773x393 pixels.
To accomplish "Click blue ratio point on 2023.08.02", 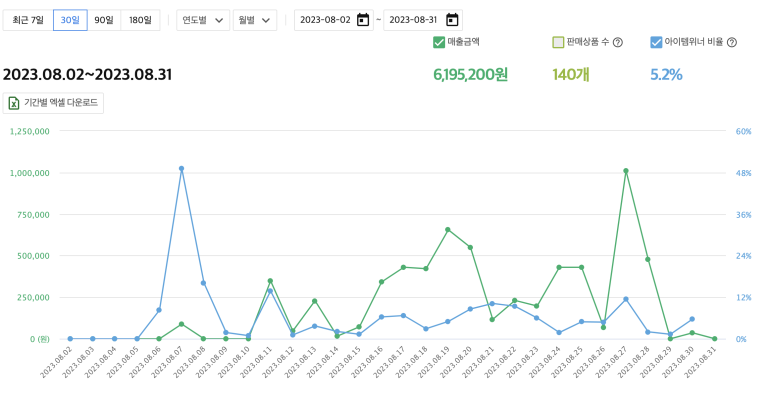I will (70, 339).
